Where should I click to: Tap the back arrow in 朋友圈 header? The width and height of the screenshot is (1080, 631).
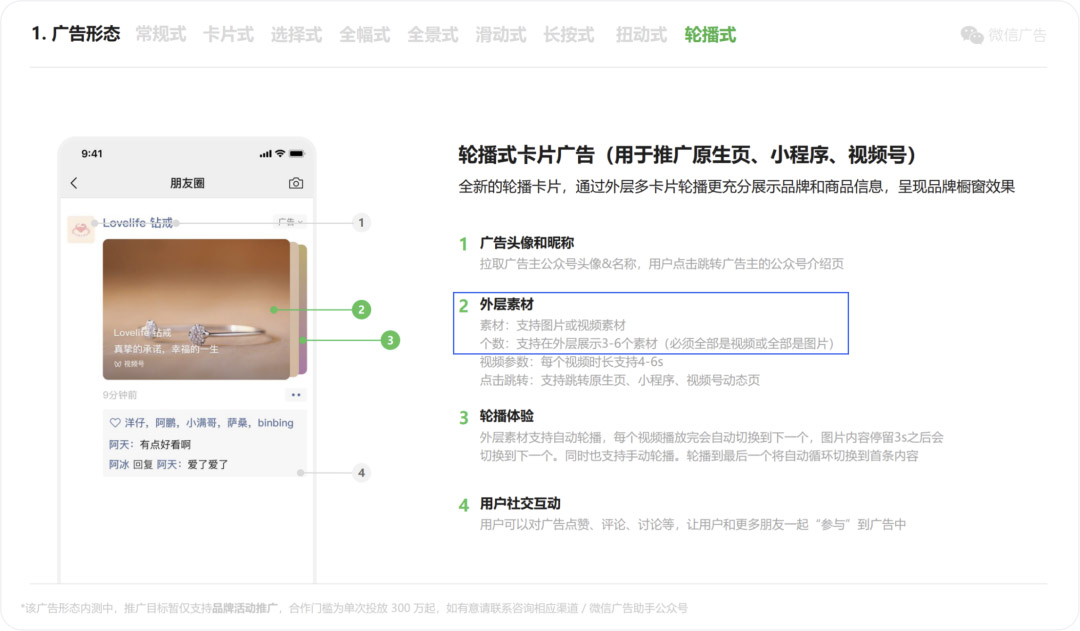pyautogui.click(x=74, y=183)
